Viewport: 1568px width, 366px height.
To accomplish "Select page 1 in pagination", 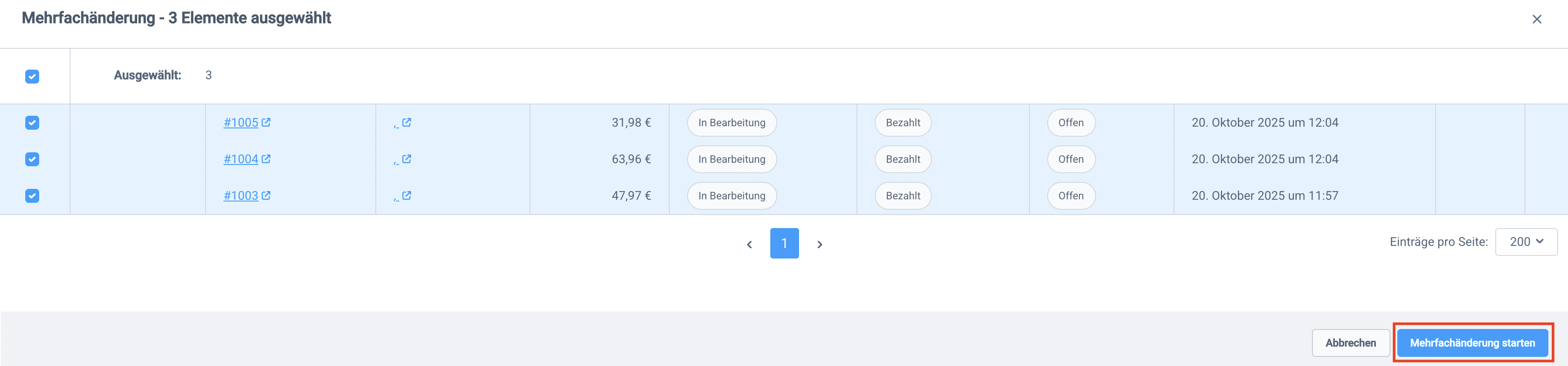I will pyautogui.click(x=784, y=243).
